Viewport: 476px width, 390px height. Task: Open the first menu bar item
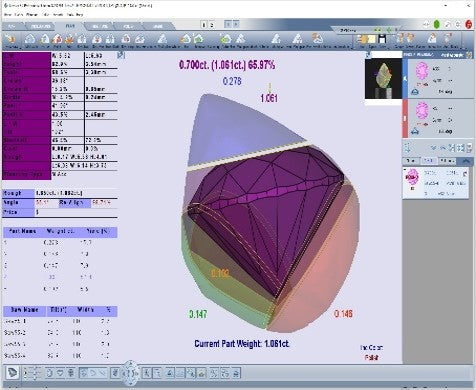click(x=7, y=15)
